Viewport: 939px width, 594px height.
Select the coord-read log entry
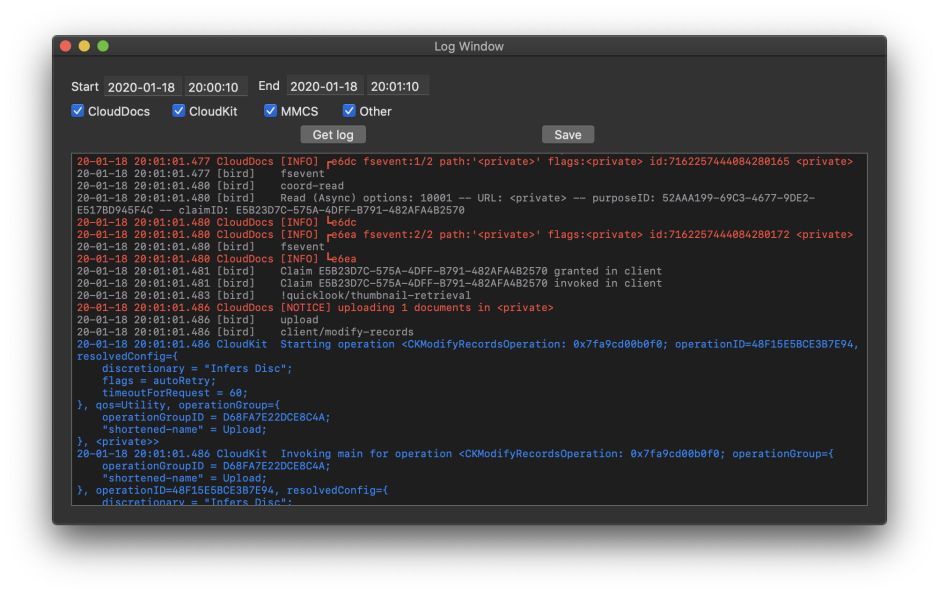point(312,186)
